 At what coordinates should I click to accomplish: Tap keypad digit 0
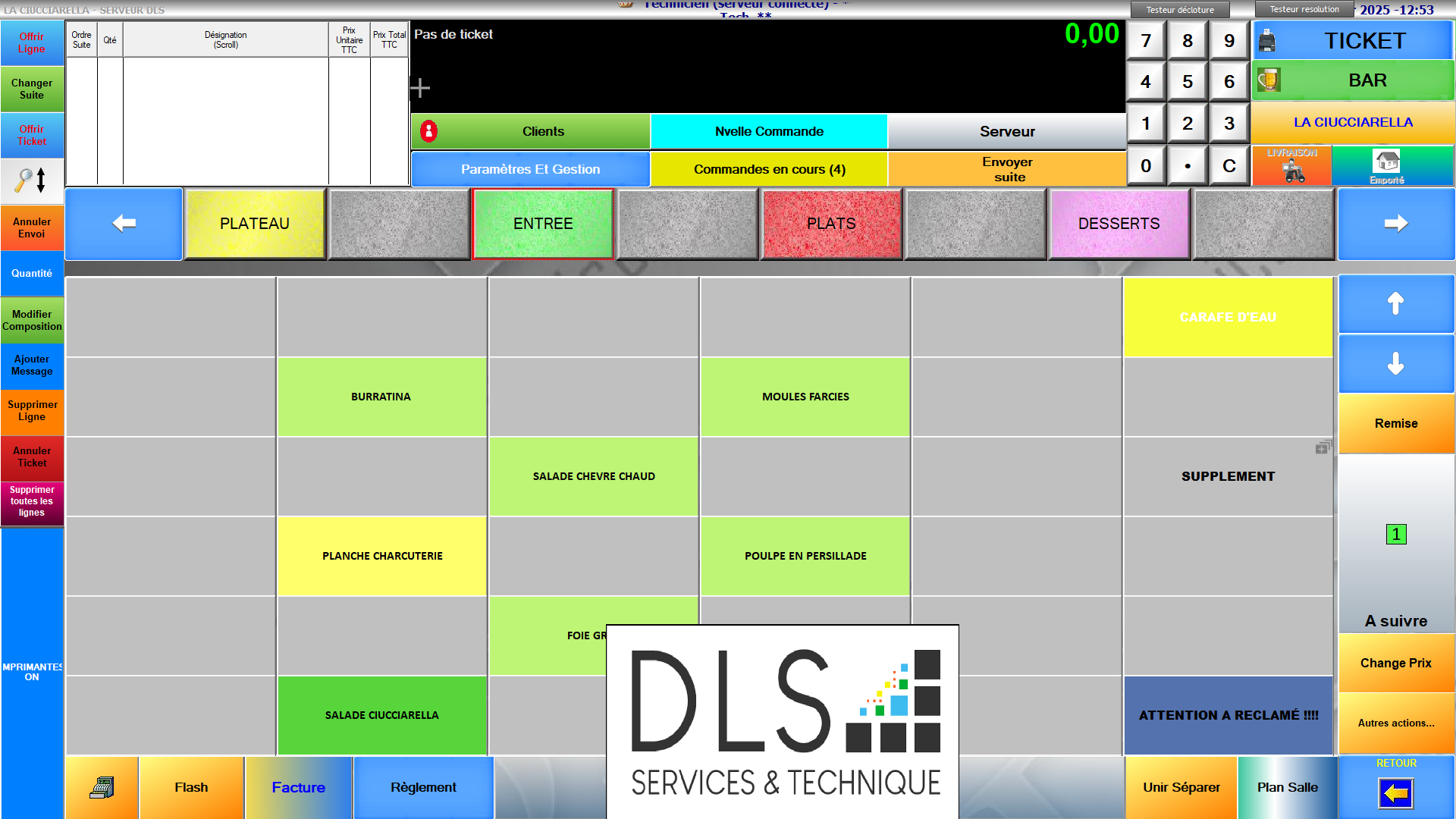1146,166
